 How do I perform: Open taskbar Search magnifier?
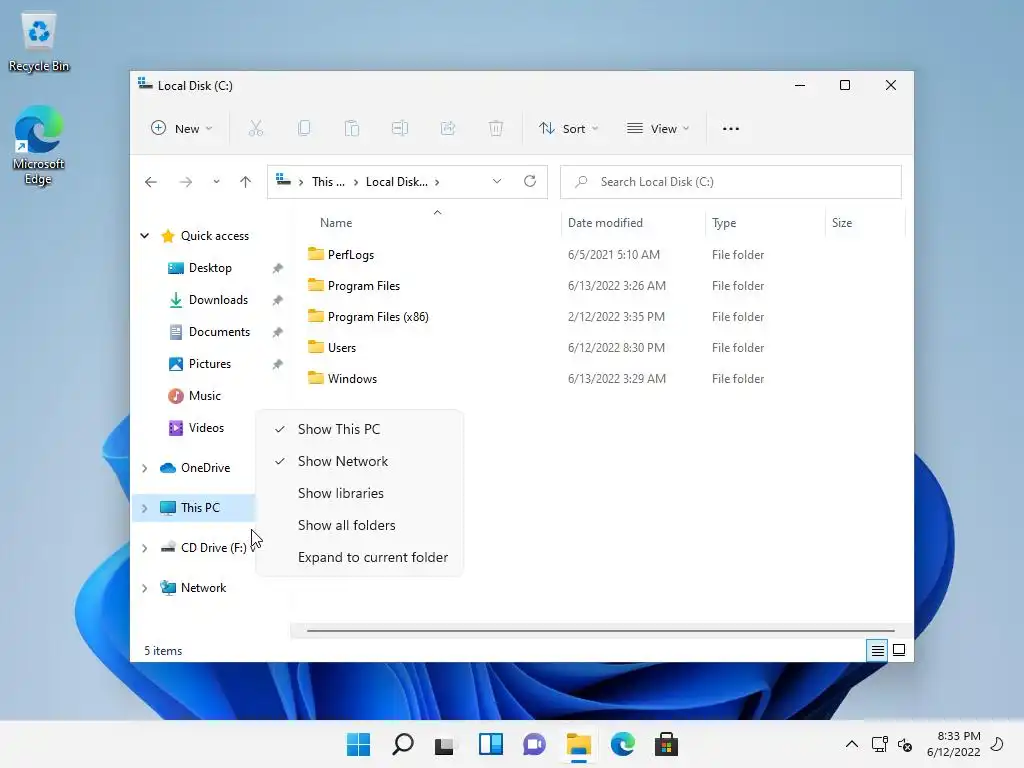point(402,744)
